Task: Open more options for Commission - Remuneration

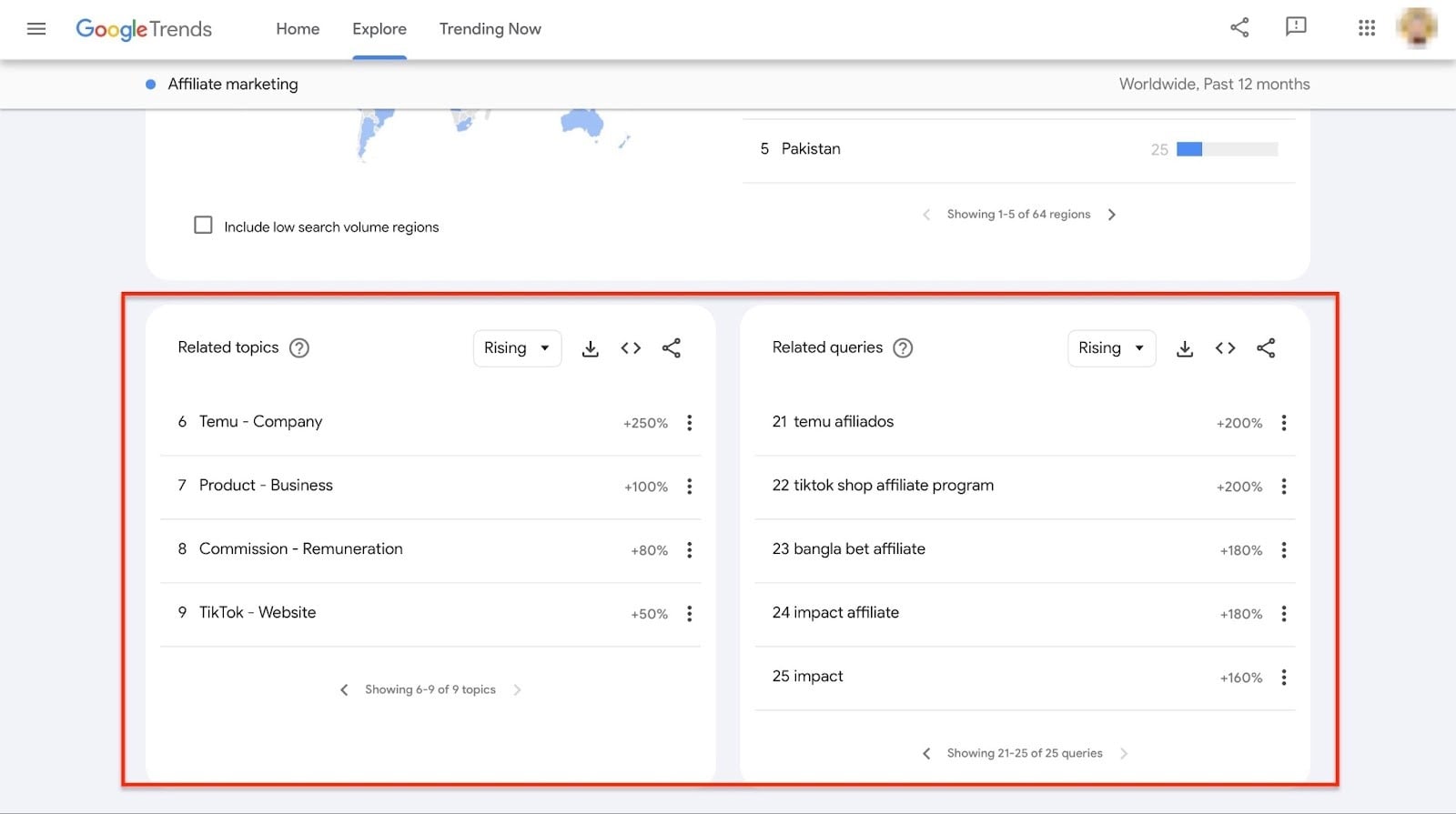Action: [x=690, y=550]
